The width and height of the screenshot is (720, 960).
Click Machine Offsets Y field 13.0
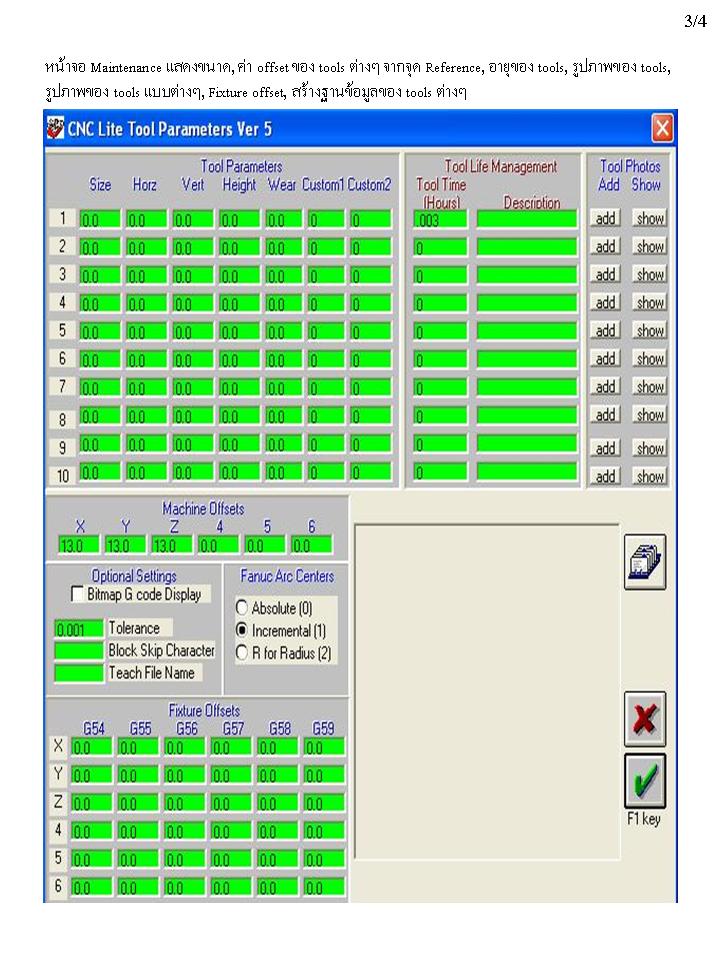tap(125, 545)
